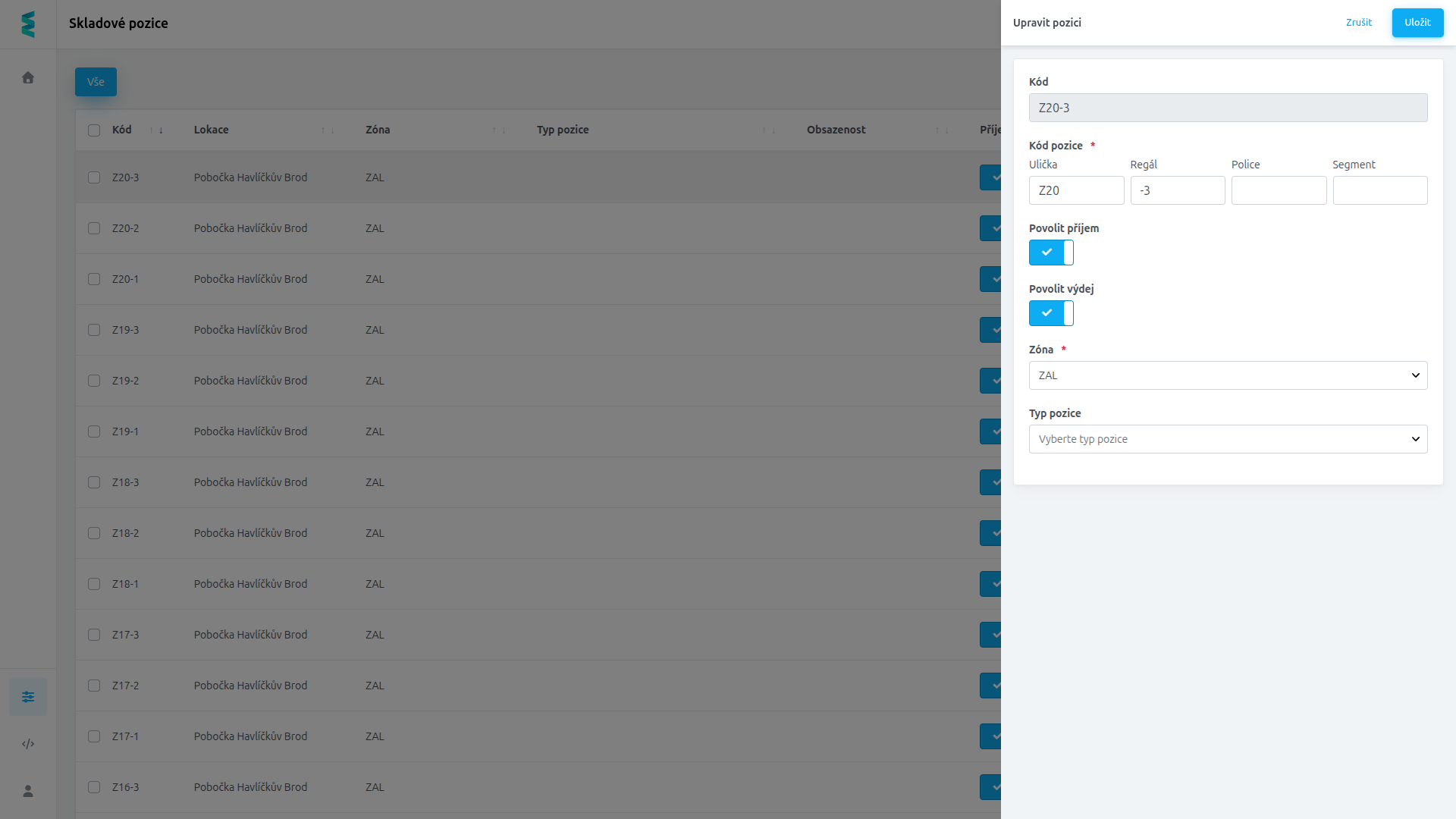This screenshot has height=819, width=1456.
Task: Expand the Zóna dropdown showing ZAL
Action: tap(1228, 375)
